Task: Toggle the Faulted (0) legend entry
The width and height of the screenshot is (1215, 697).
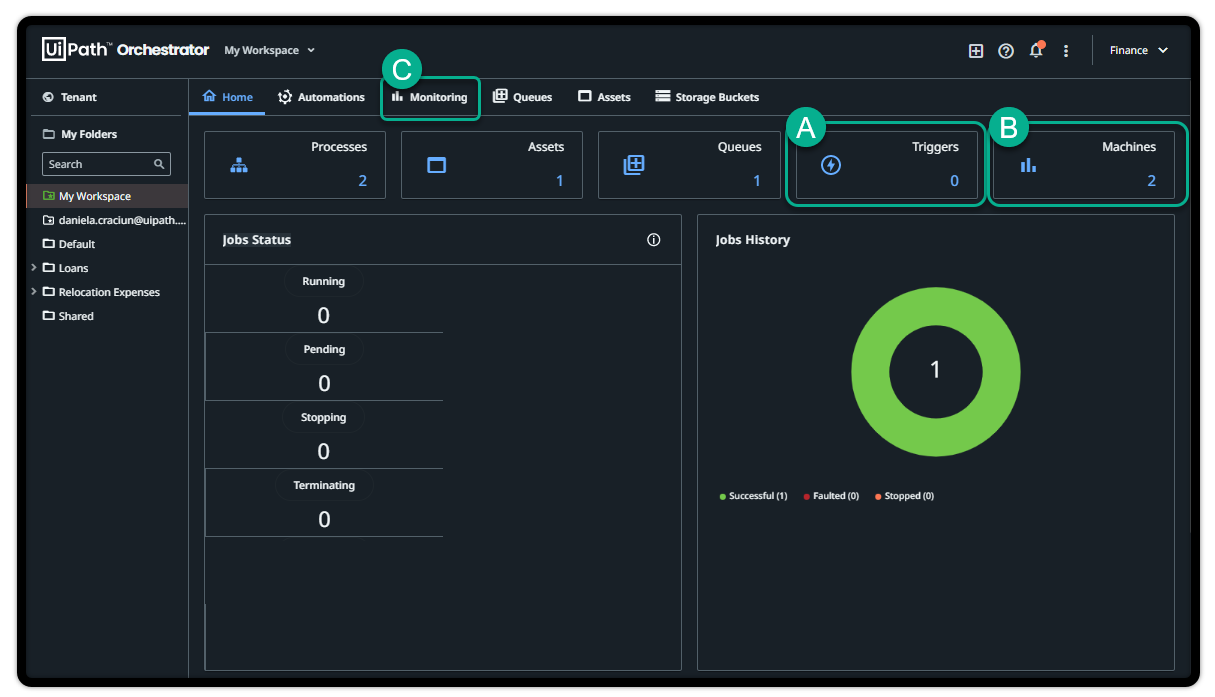Action: tap(831, 496)
